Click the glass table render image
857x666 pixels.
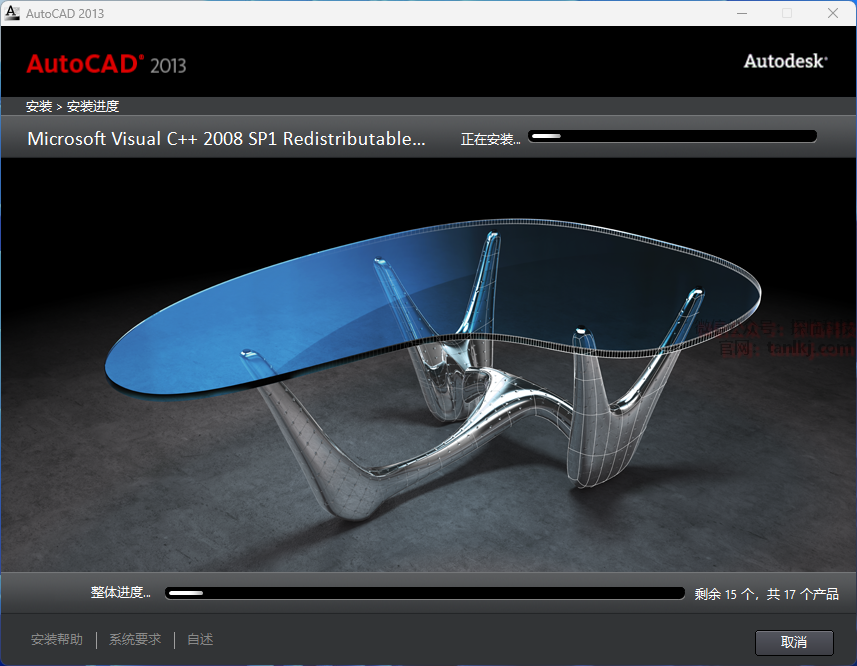[428, 365]
